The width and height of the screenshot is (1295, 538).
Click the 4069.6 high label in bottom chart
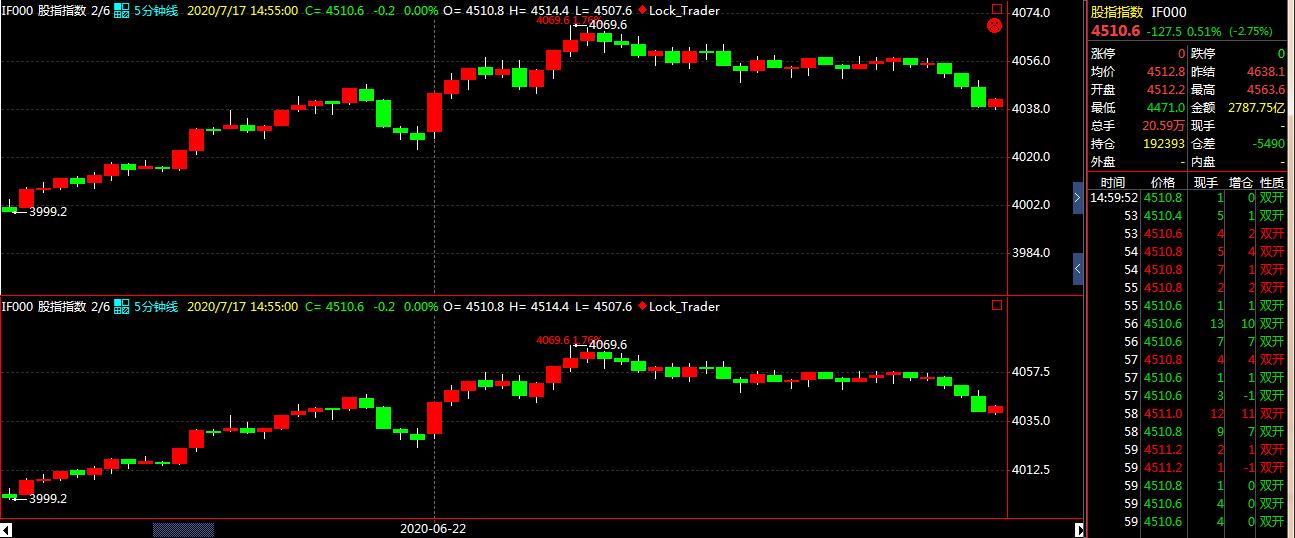click(608, 346)
